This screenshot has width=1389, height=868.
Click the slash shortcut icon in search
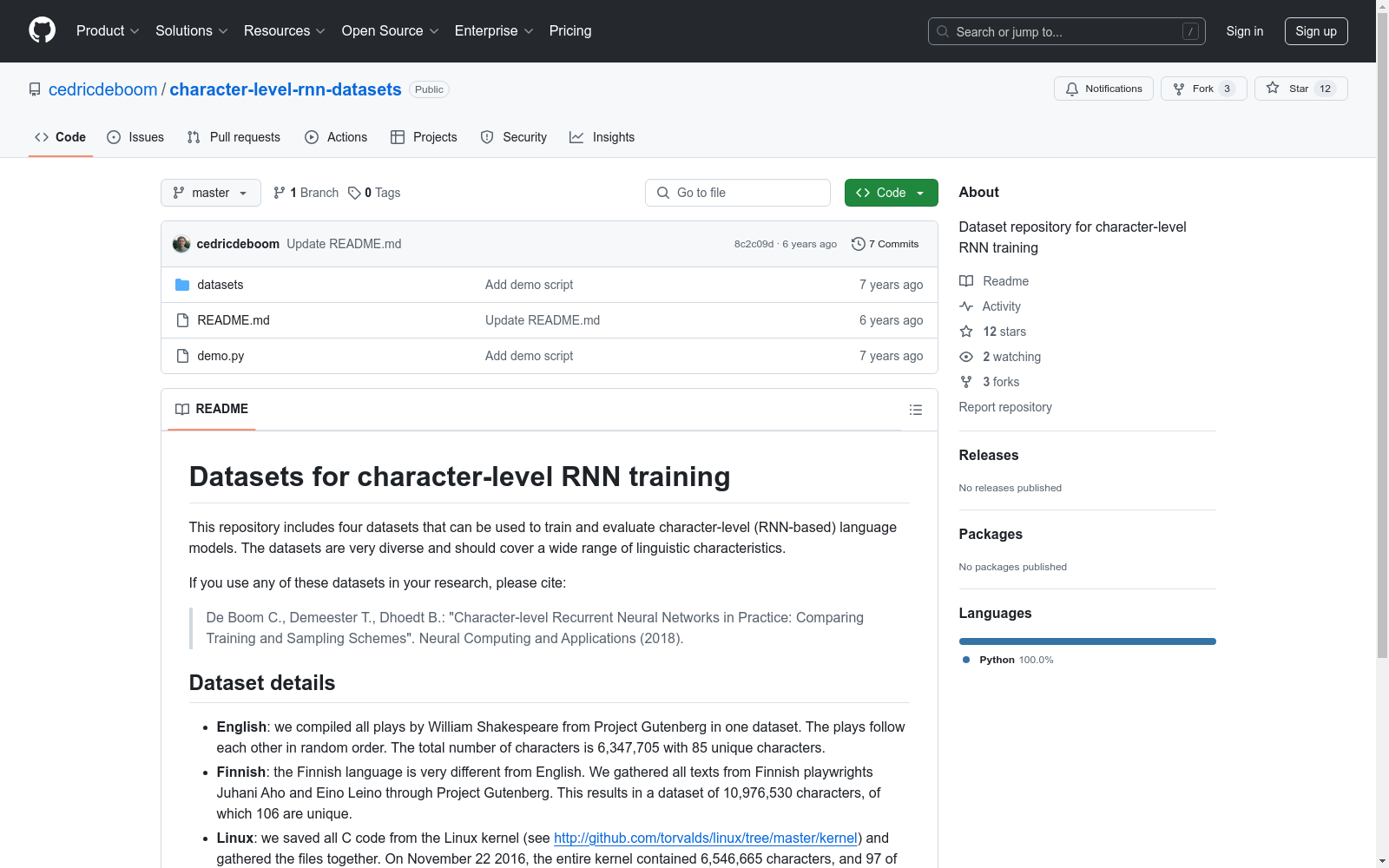coord(1190,31)
